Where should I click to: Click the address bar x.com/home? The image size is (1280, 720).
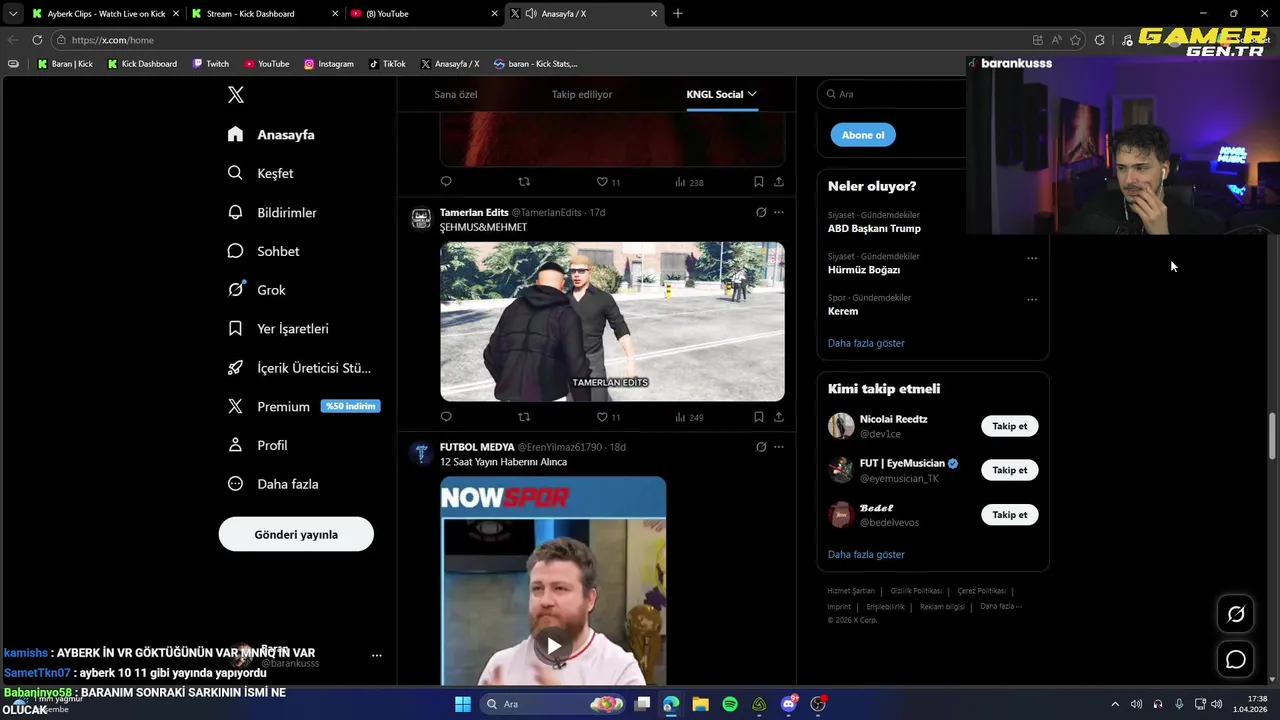[x=540, y=40]
